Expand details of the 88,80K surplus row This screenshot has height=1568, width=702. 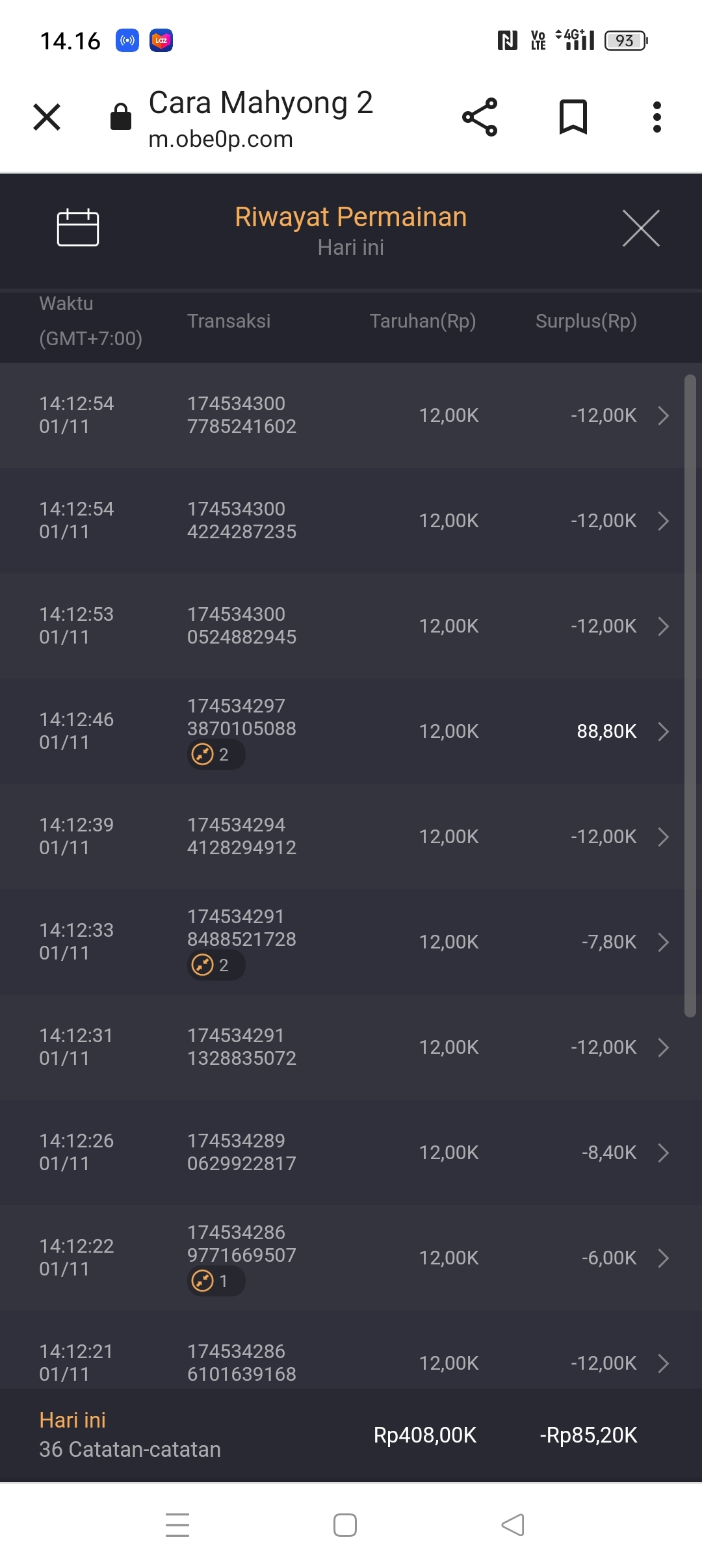pyautogui.click(x=663, y=731)
